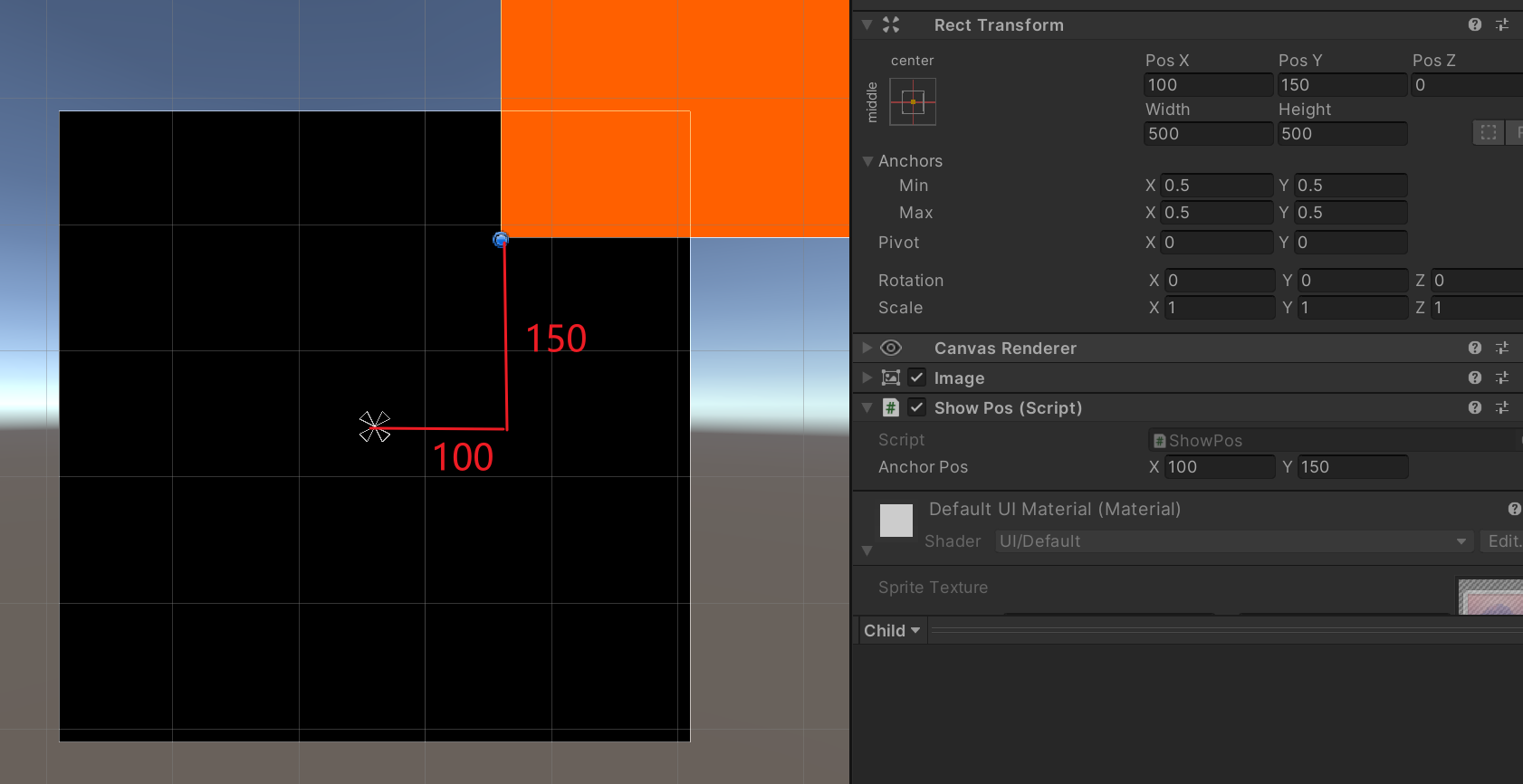This screenshot has height=784, width=1523.
Task: Toggle blueprint mode button
Action: [1489, 133]
